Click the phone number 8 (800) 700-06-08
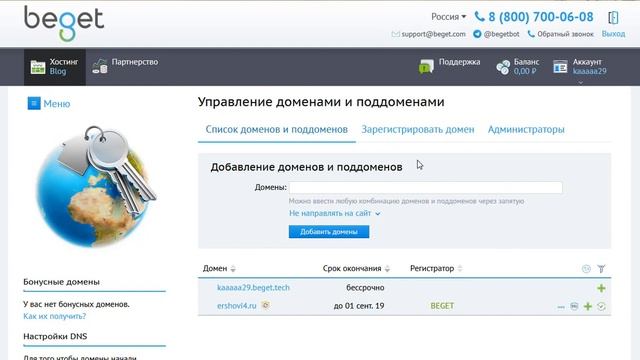640x360 pixels. [541, 17]
